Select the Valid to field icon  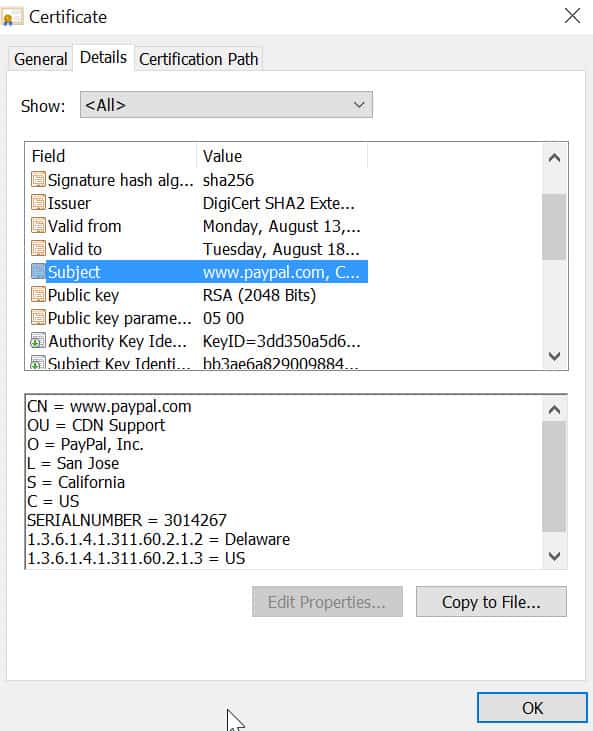[38, 248]
